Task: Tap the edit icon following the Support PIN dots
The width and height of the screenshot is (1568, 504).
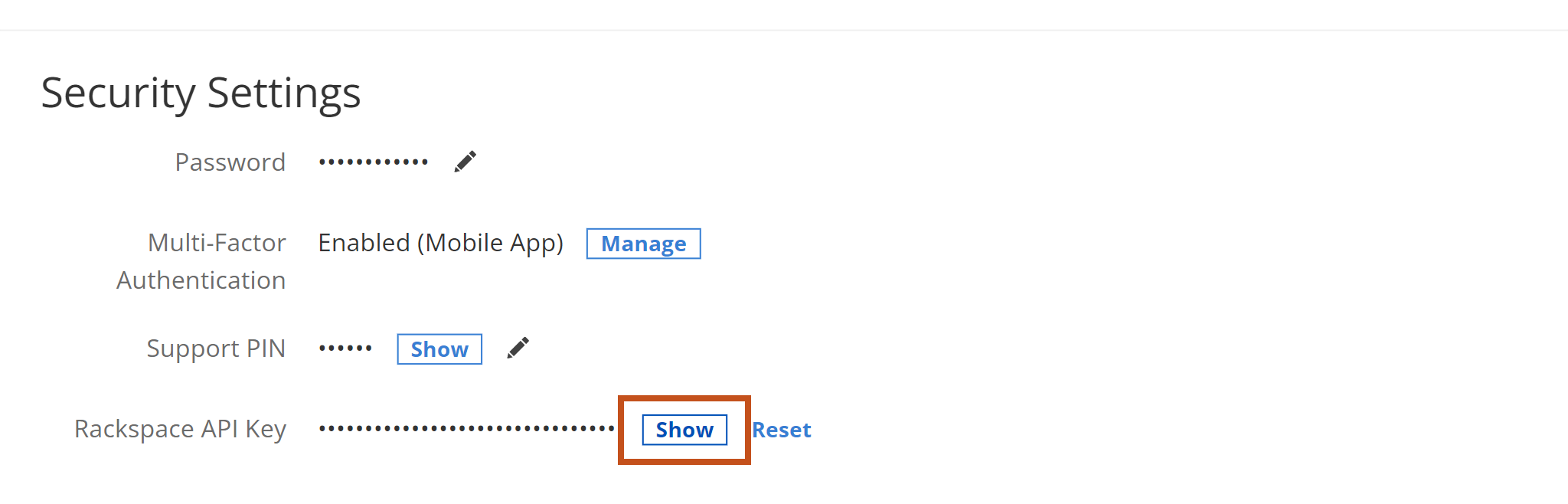Action: coord(518,348)
